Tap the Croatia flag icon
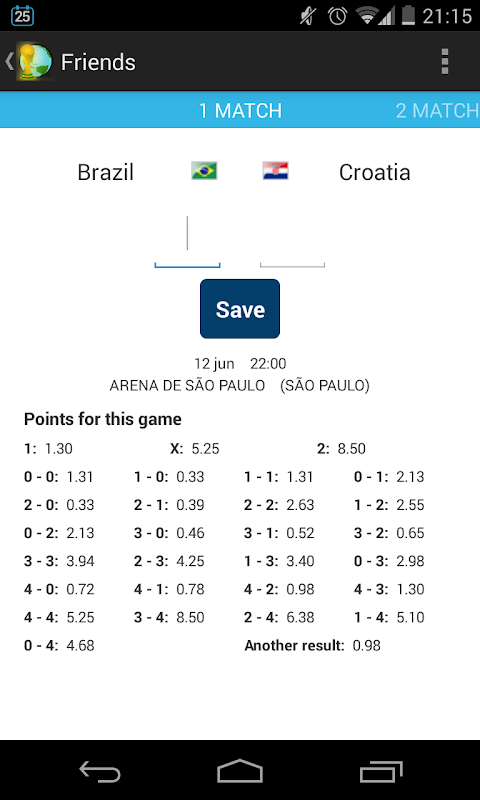This screenshot has height=800, width=480. tap(275, 171)
